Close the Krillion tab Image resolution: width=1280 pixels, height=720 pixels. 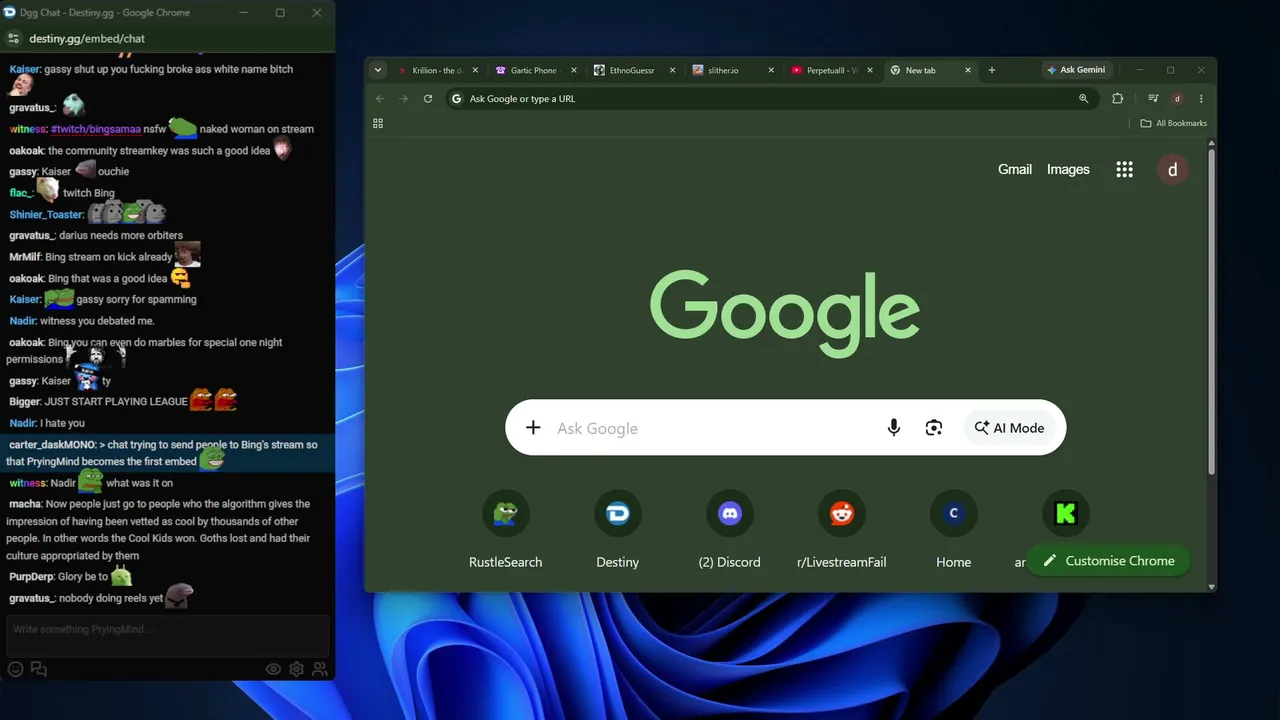[476, 70]
